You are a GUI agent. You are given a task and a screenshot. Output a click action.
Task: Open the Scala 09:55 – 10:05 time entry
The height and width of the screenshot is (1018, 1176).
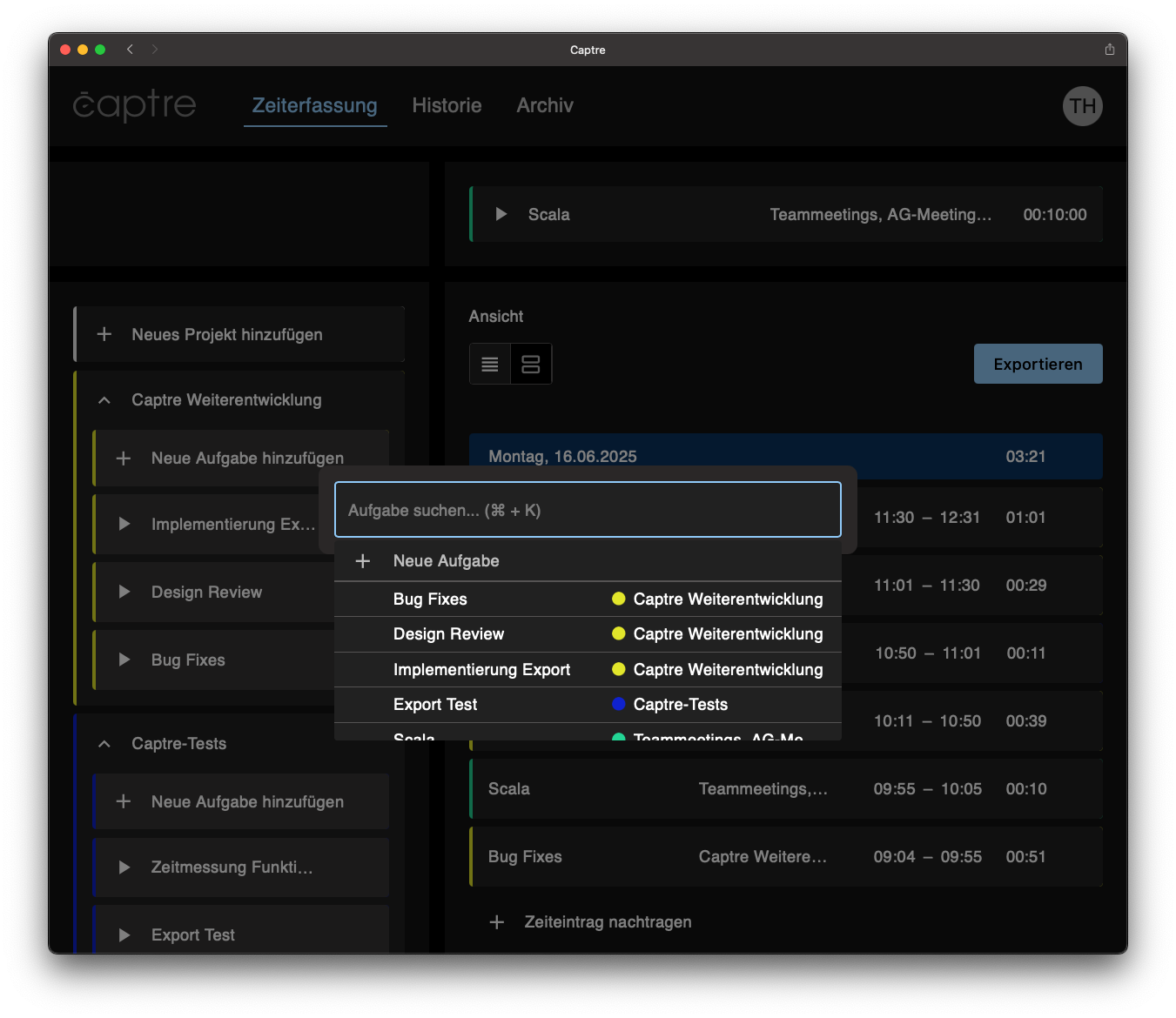786,789
